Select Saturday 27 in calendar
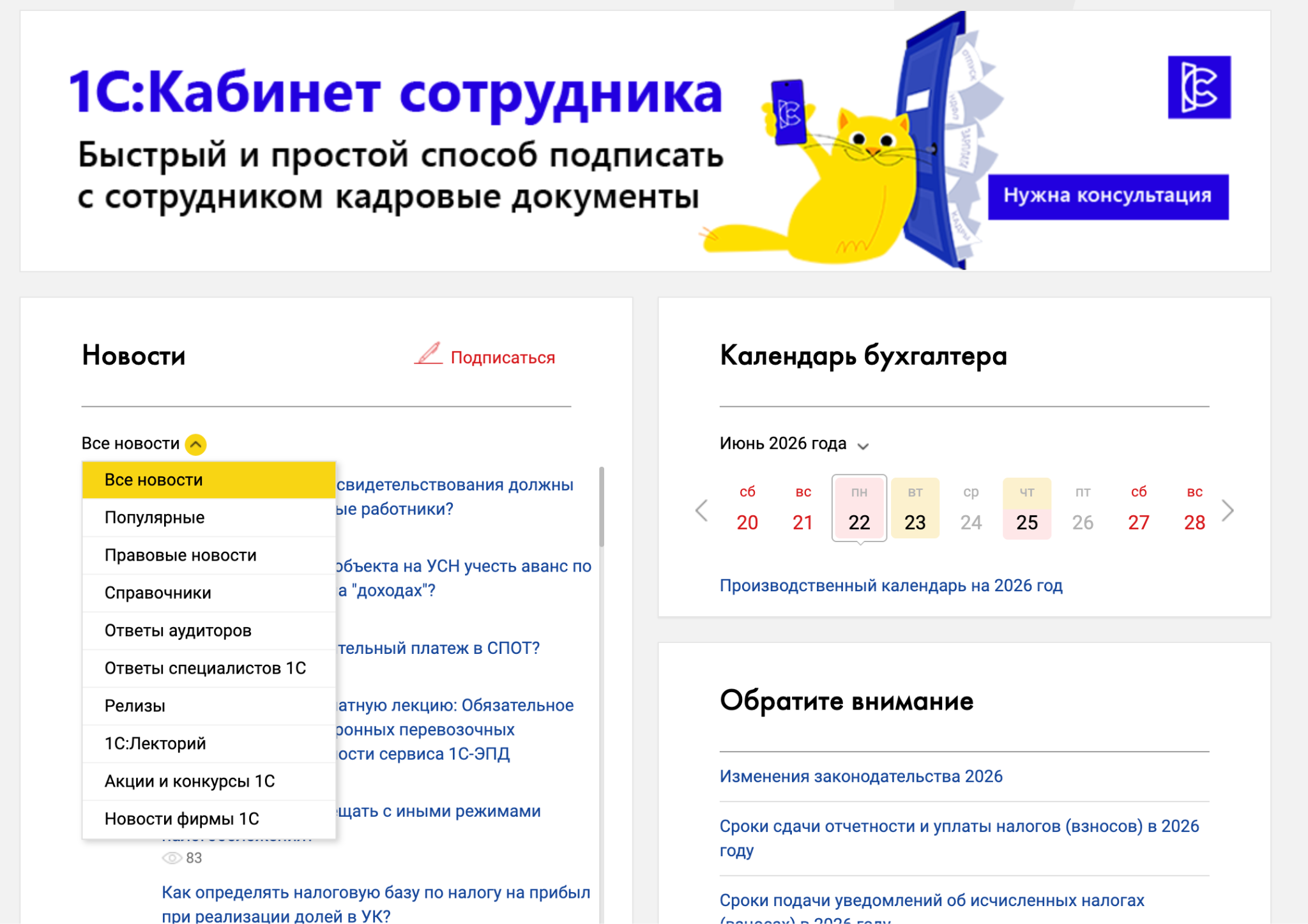The image size is (1308, 924). pyautogui.click(x=1139, y=509)
